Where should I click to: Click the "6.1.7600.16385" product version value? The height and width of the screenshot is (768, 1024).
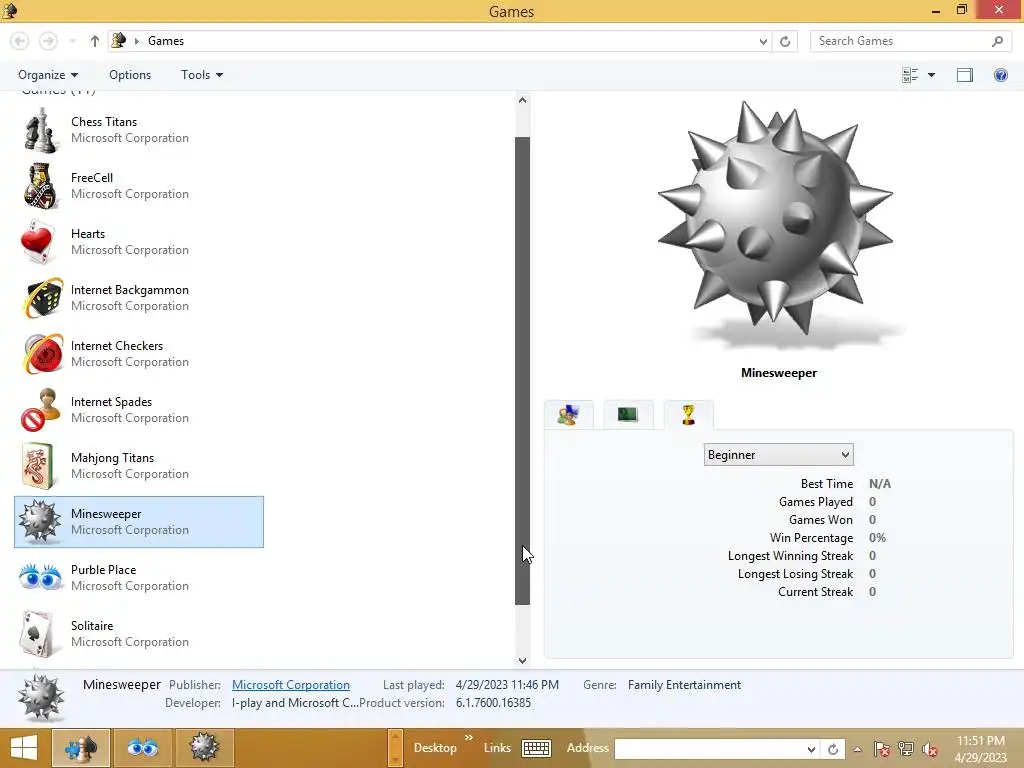pos(493,703)
